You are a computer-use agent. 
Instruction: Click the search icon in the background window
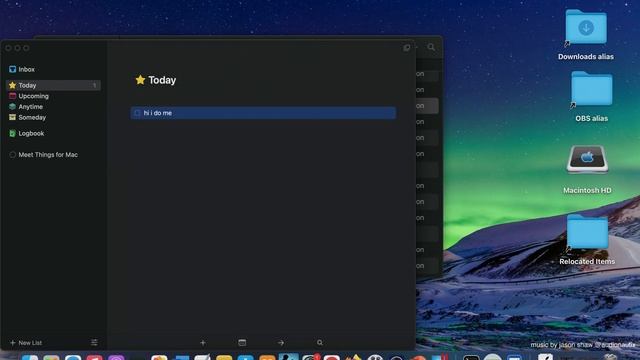[431, 47]
